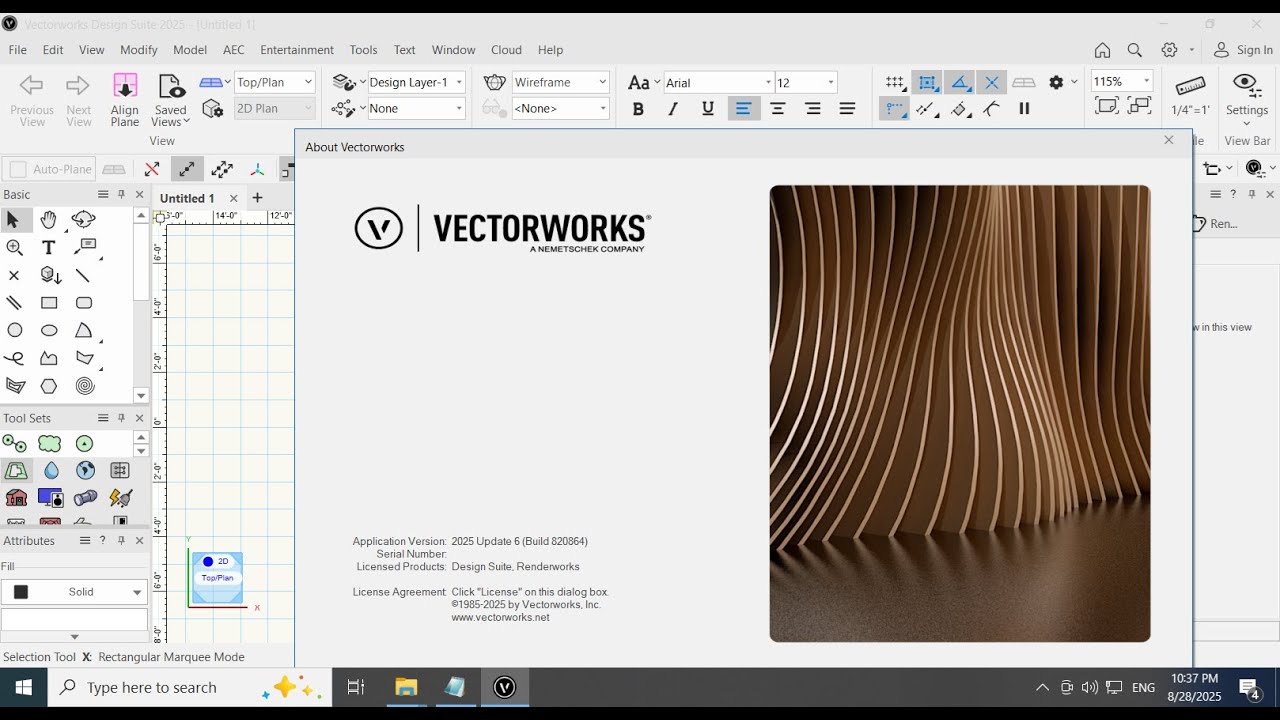Screen dimensions: 1280x720
Task: Open the Entertainment menu
Action: [x=297, y=50]
